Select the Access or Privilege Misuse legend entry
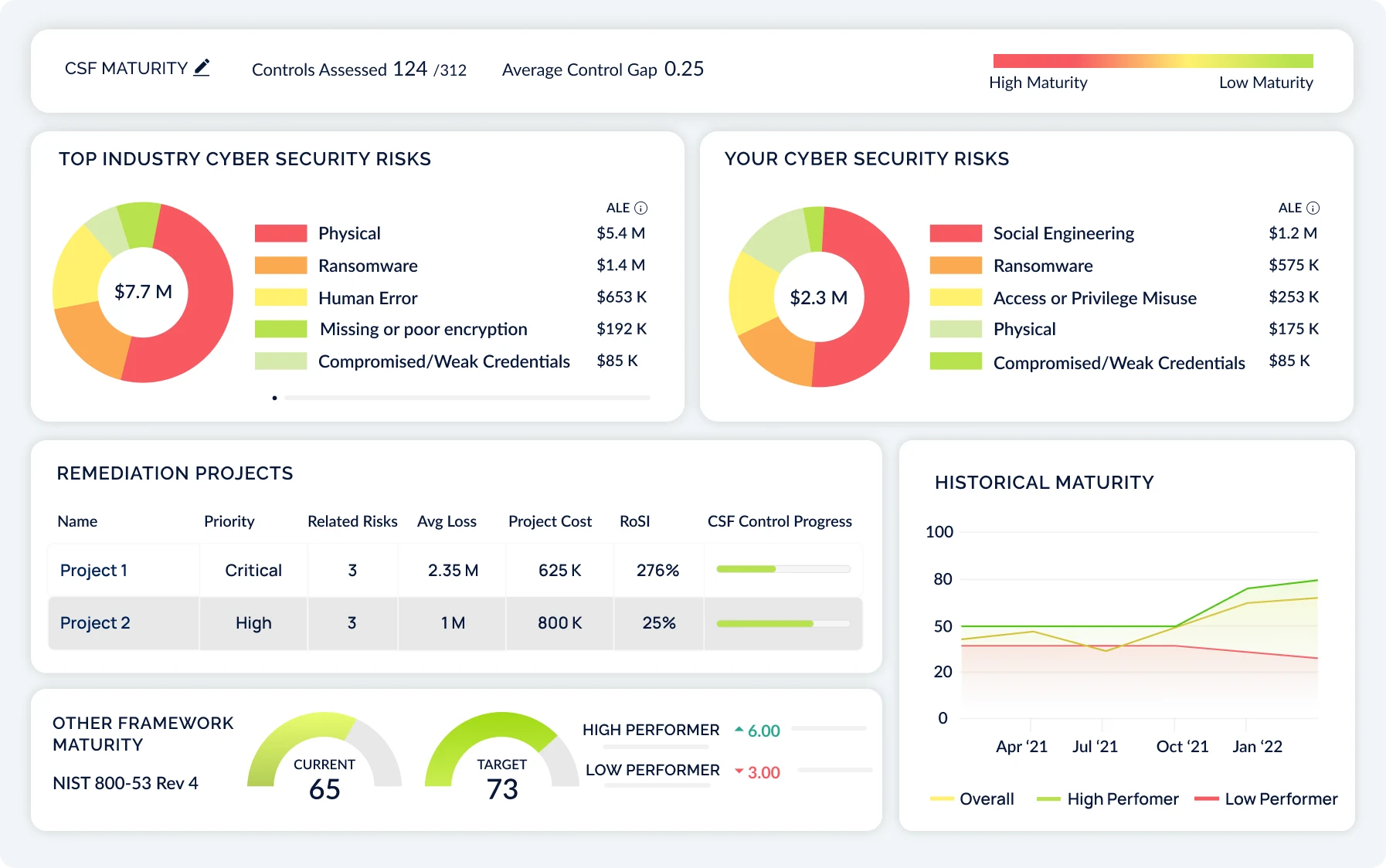1386x868 pixels. coord(1093,297)
